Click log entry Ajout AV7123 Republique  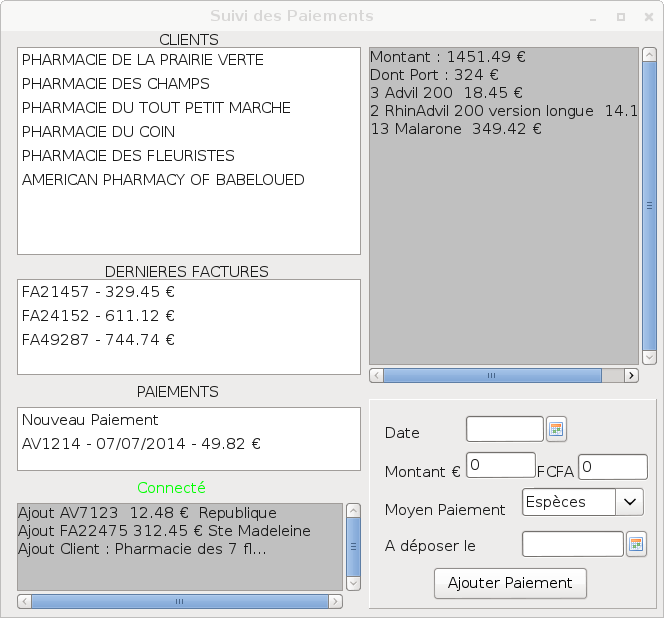pos(147,513)
